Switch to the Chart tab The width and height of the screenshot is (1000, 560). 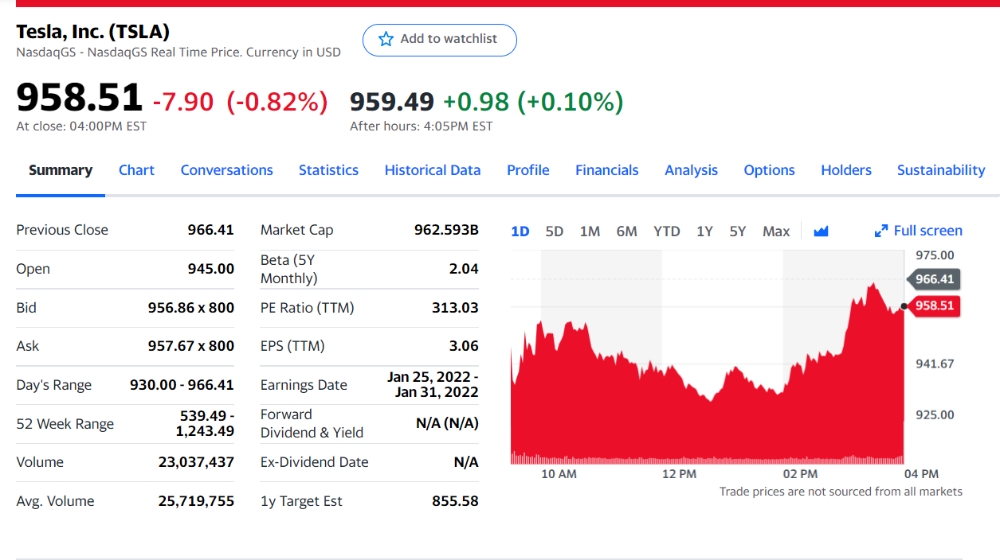[x=136, y=170]
